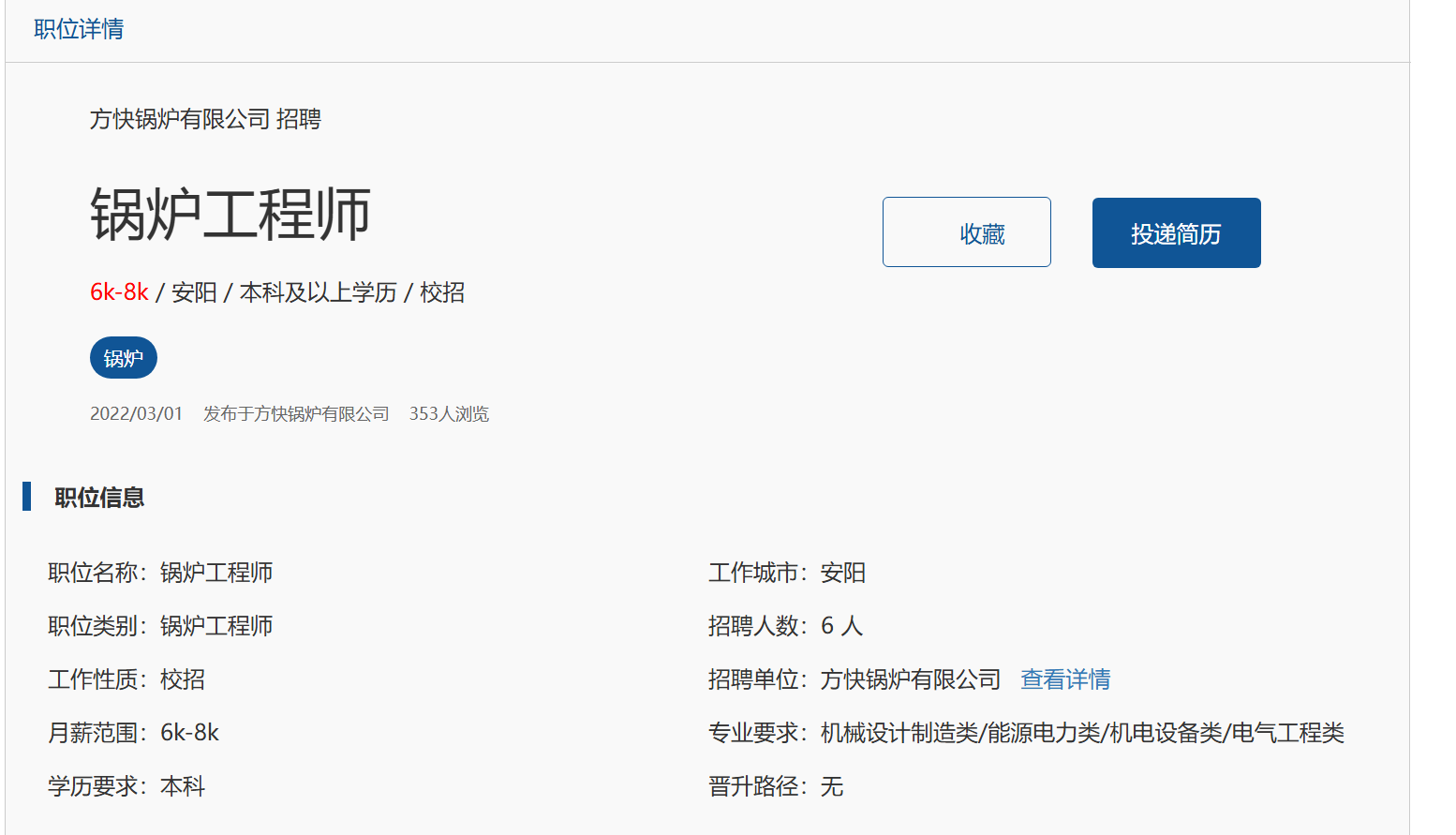Click the large 锅炉工程师 job title

coord(230,215)
